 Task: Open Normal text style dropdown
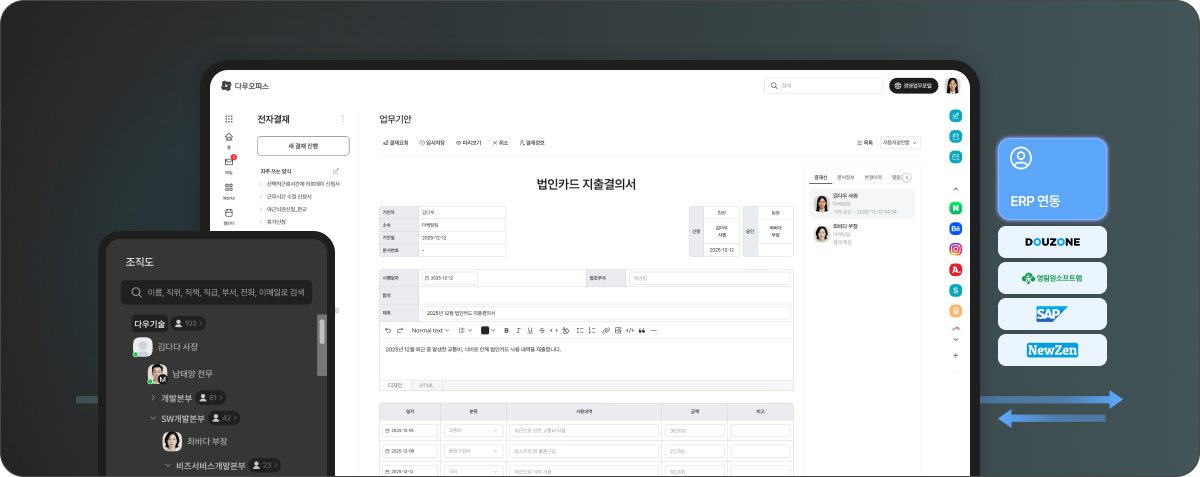[x=429, y=330]
